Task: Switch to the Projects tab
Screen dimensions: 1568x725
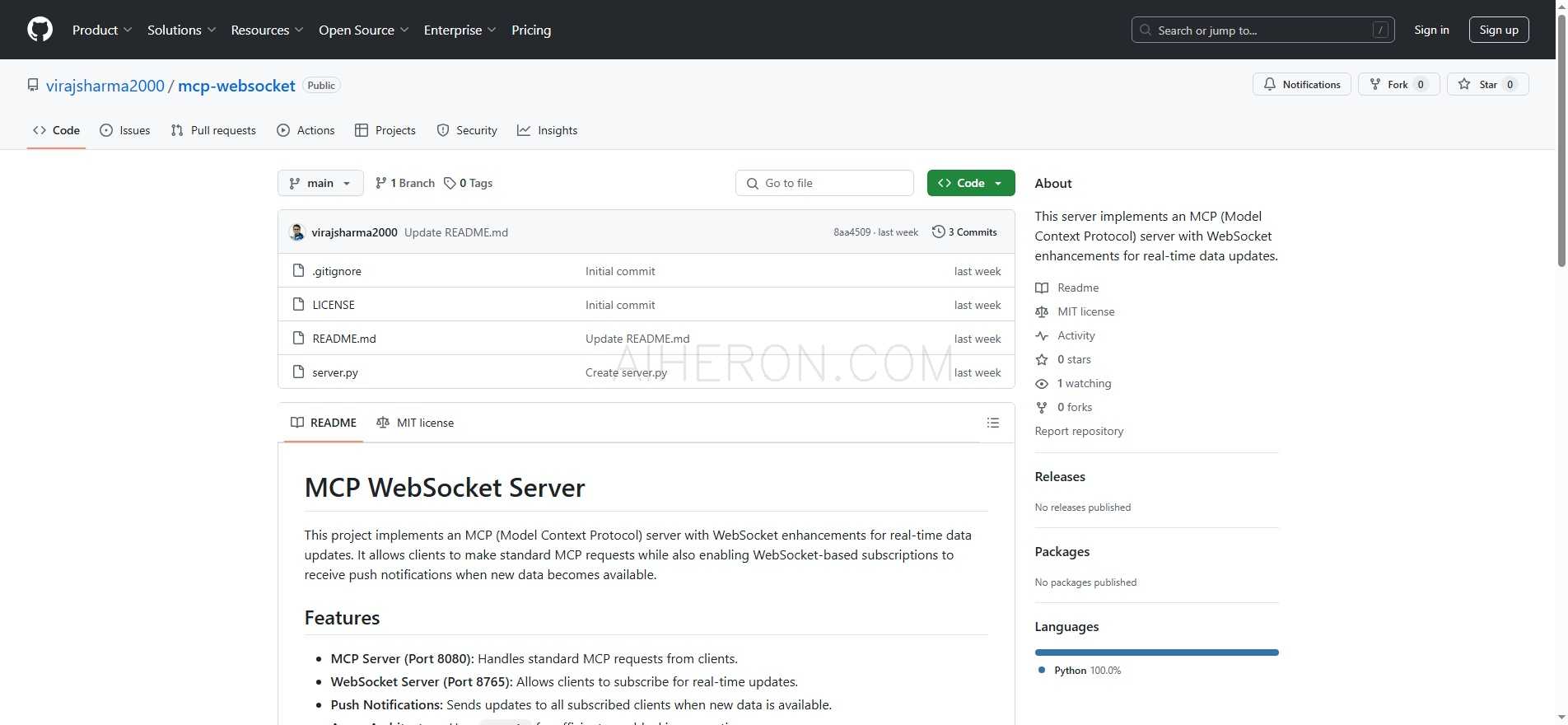Action: pos(385,130)
